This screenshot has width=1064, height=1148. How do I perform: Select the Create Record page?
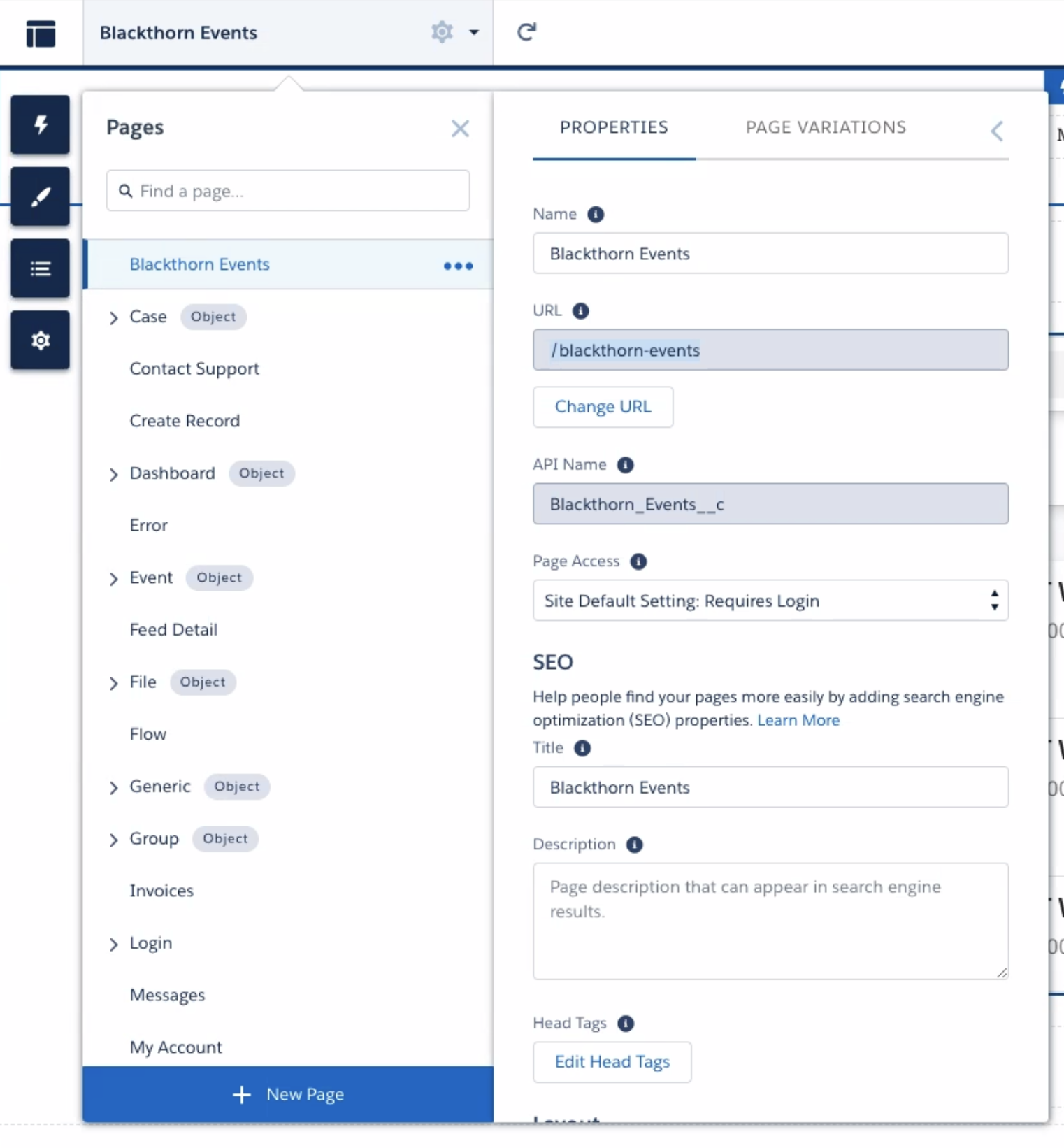(185, 421)
